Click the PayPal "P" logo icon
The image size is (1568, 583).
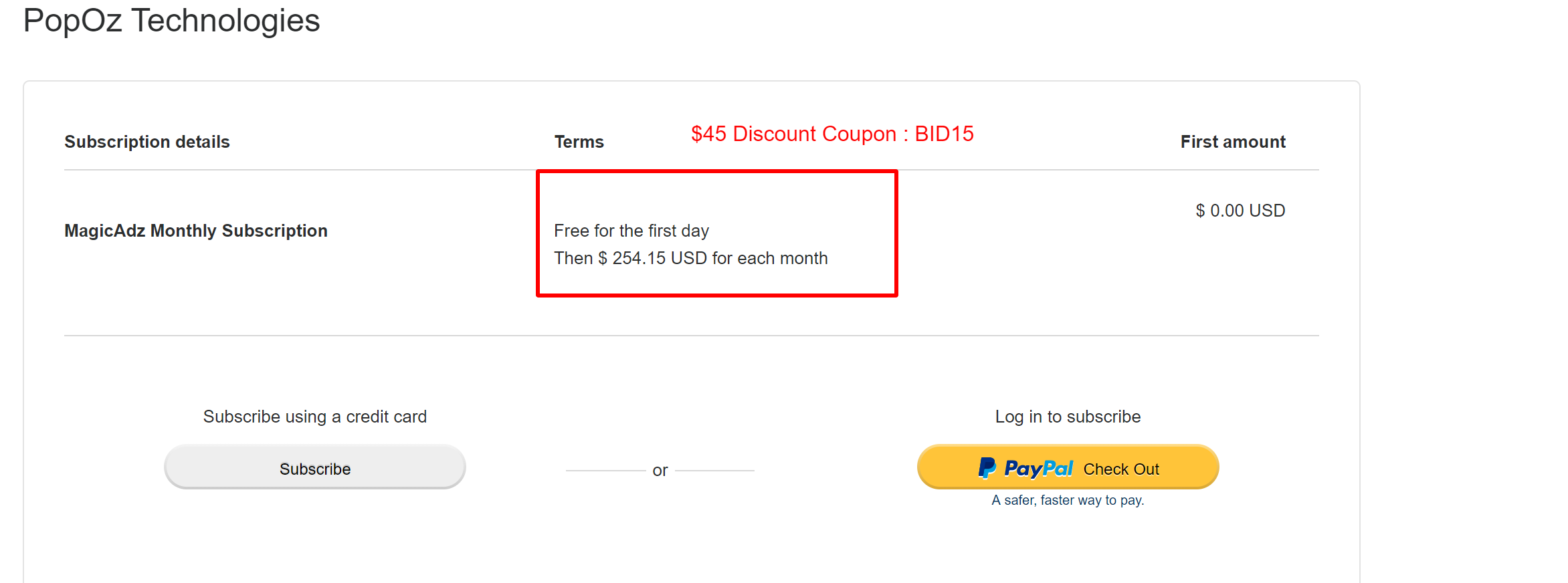[987, 468]
